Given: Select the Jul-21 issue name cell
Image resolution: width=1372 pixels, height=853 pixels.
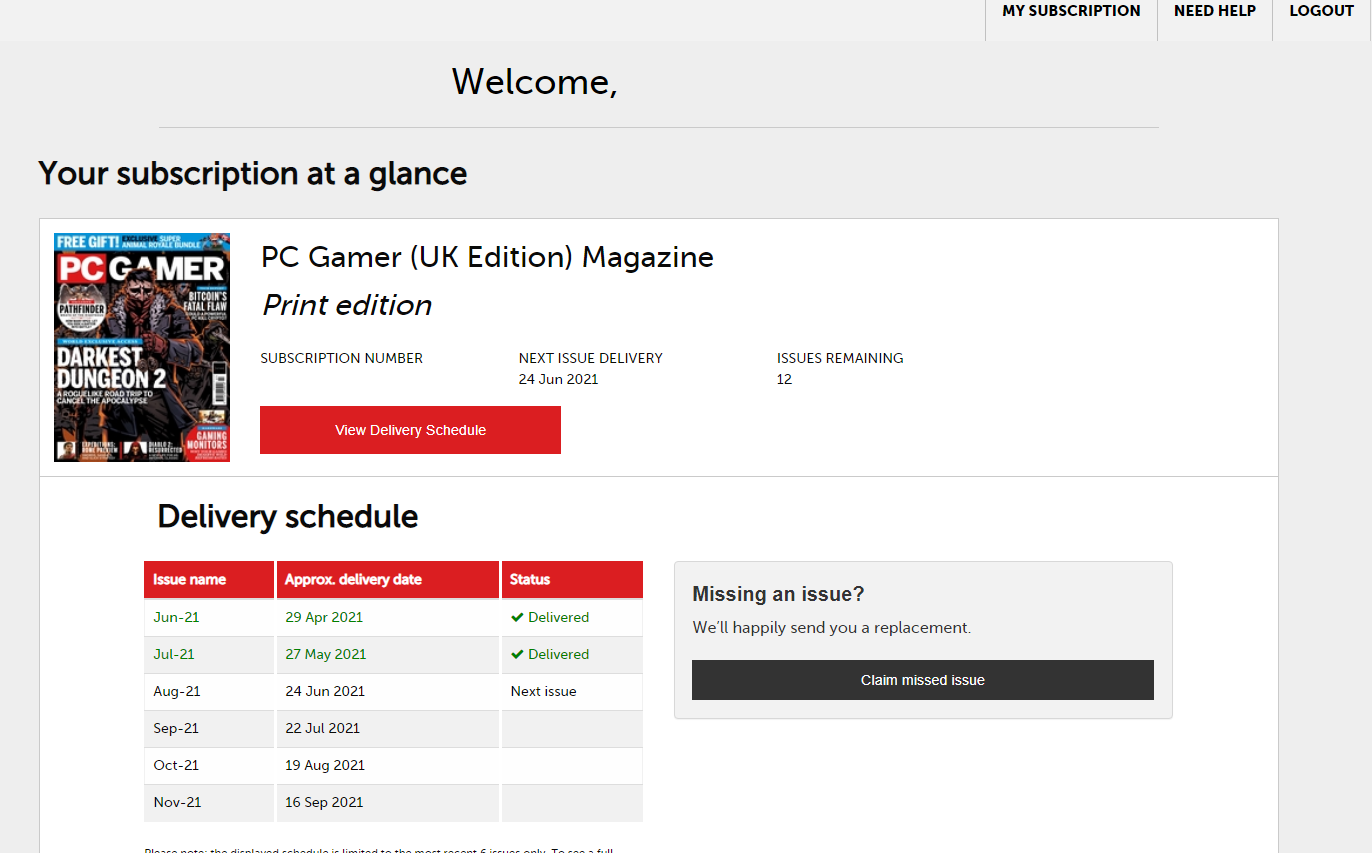Looking at the screenshot, I should 209,654.
